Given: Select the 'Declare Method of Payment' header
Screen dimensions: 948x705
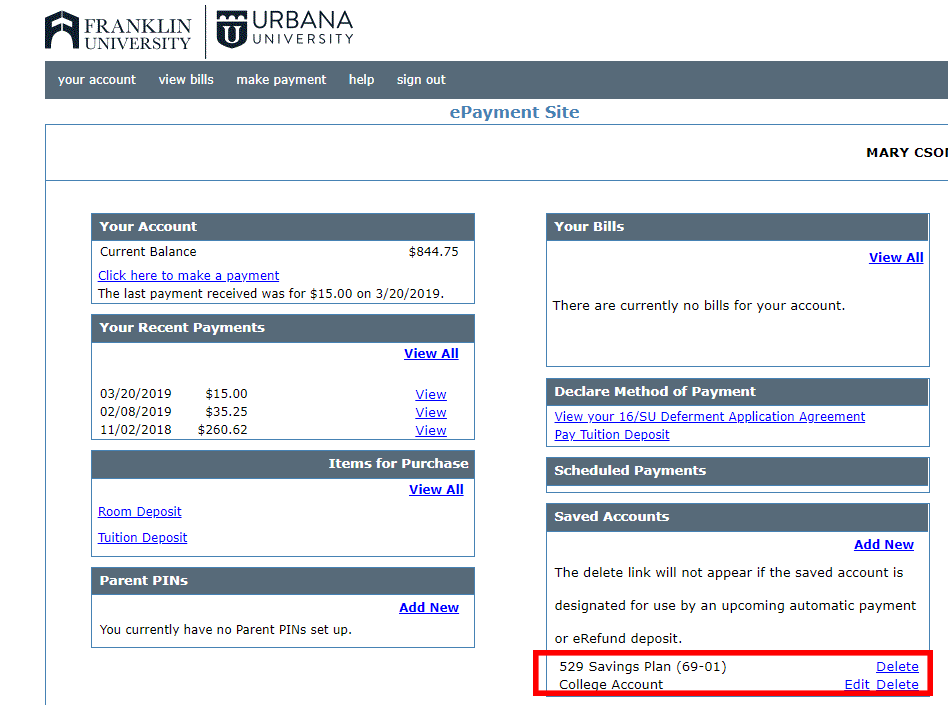Looking at the screenshot, I should pos(738,392).
